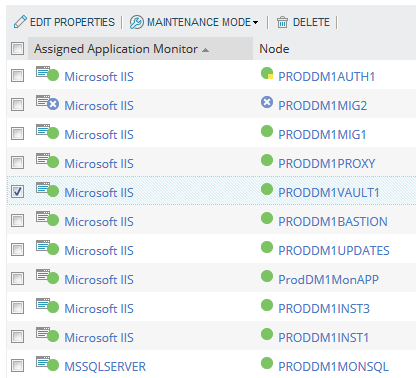This screenshot has width=416, height=378.
Task: Click application status icon for PRODDM1INST3 row
Action: click(47, 305)
